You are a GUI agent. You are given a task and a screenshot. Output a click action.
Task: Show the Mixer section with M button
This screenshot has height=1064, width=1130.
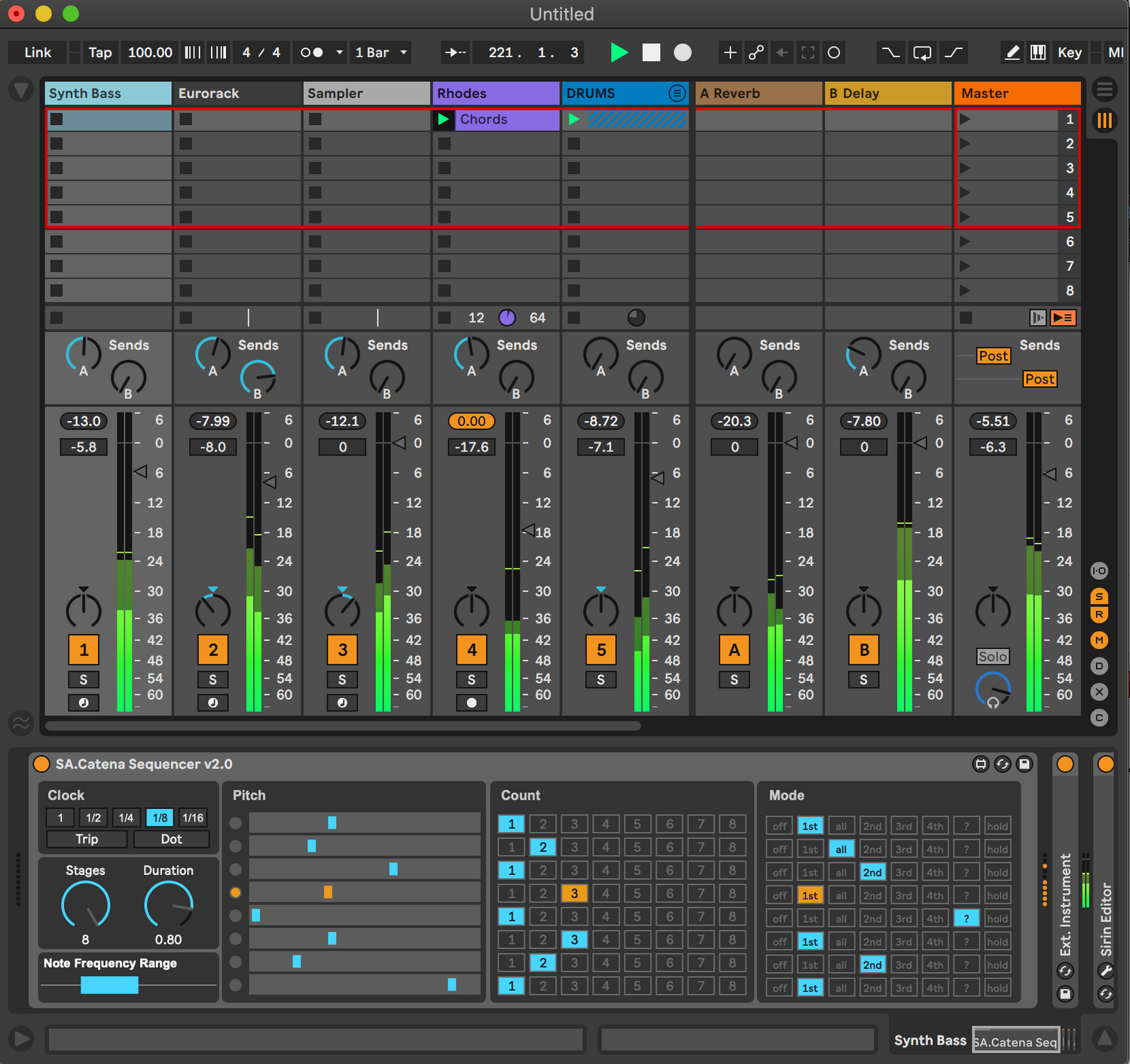pos(1099,640)
